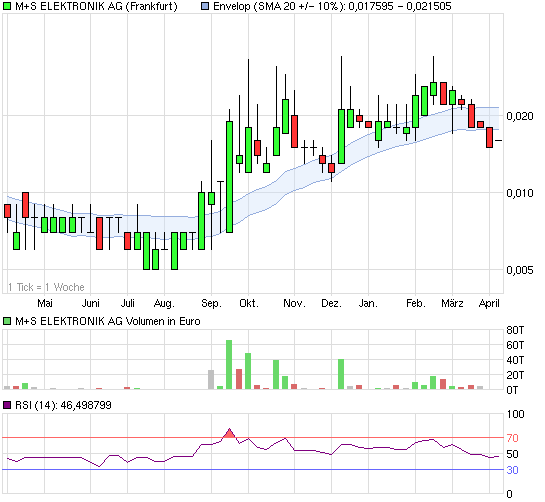Viewport: 545px width, 502px height.
Task: Click the 20T volume axis label
Action: point(515,375)
